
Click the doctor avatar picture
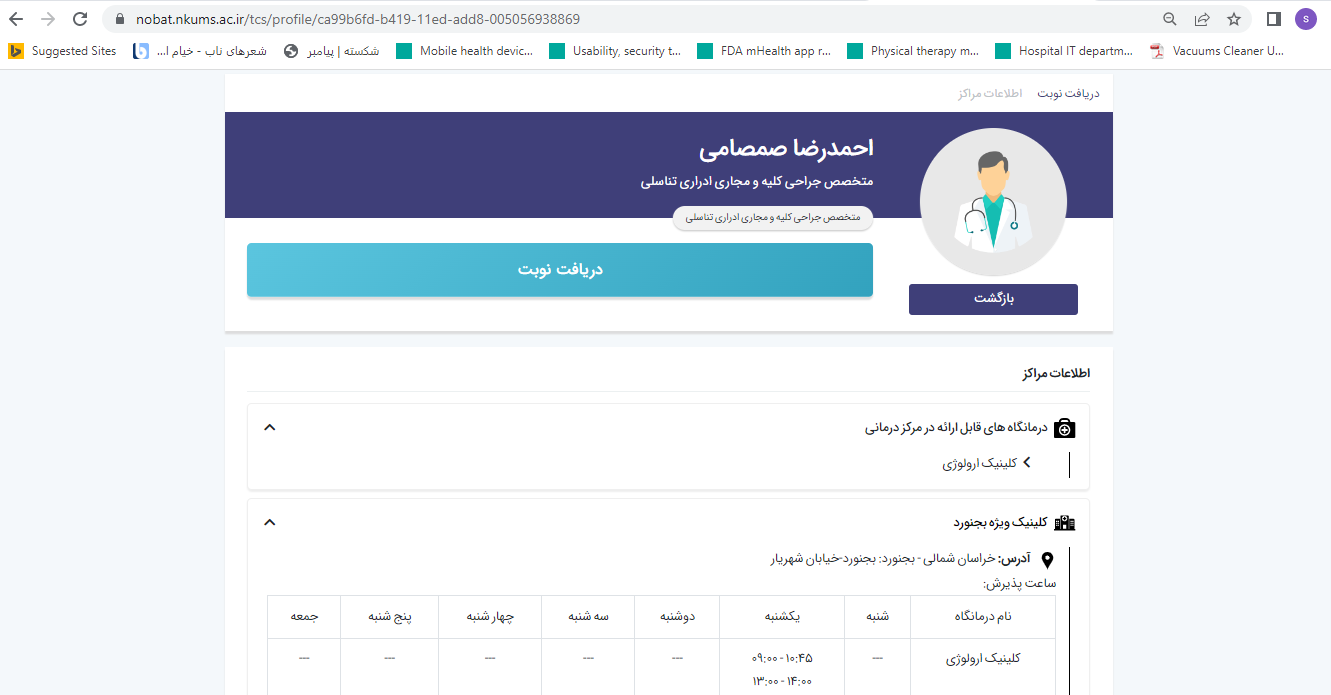[x=993, y=202]
